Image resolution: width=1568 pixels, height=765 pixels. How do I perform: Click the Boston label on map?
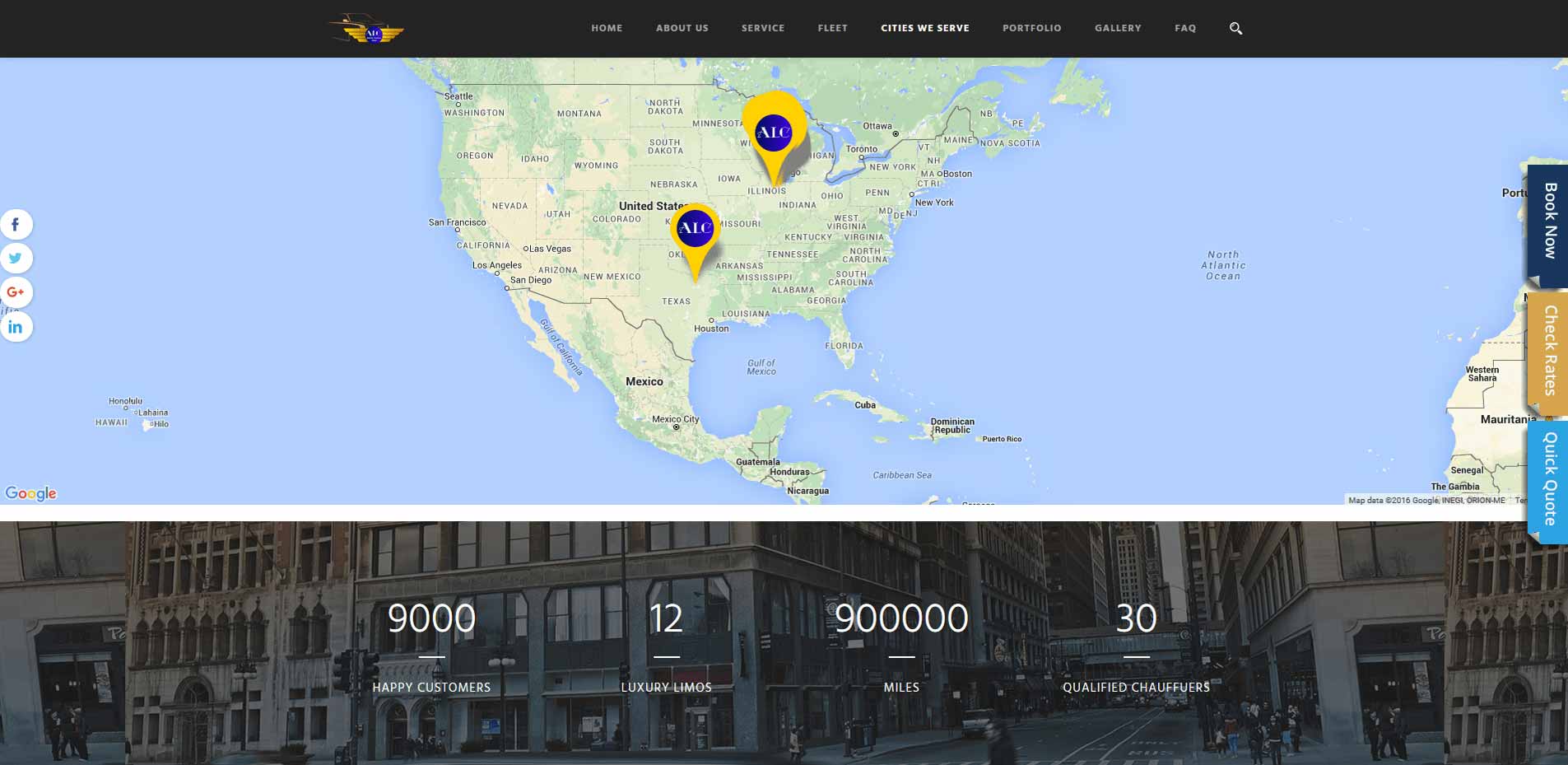pyautogui.click(x=957, y=174)
